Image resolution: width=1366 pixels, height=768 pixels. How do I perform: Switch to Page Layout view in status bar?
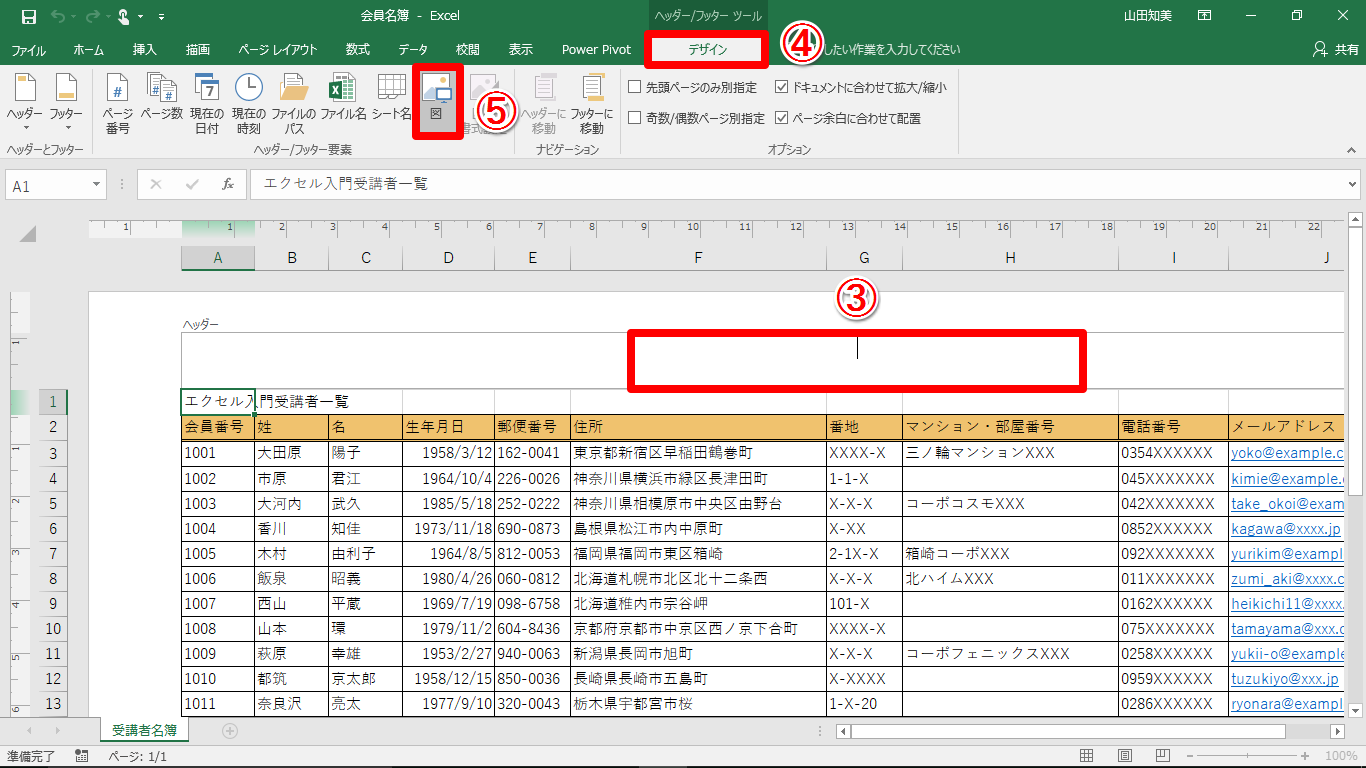(1125, 756)
